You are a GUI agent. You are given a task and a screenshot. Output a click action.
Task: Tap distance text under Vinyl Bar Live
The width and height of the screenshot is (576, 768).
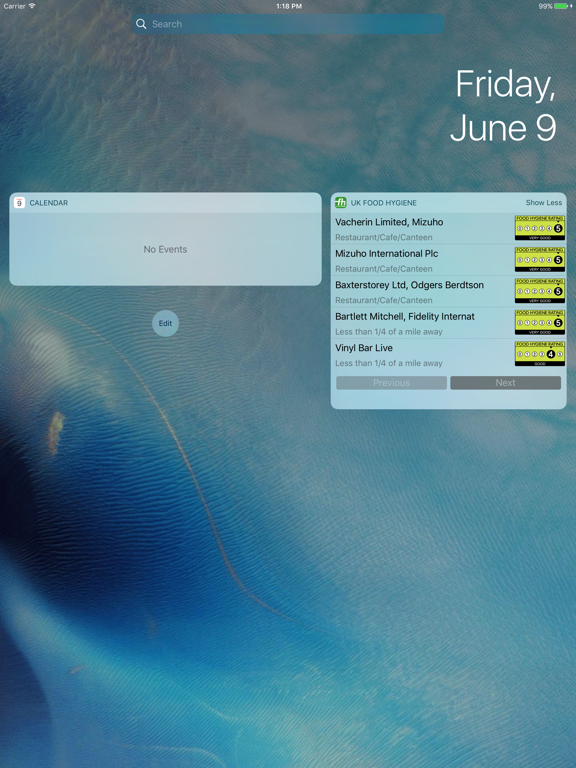[388, 363]
